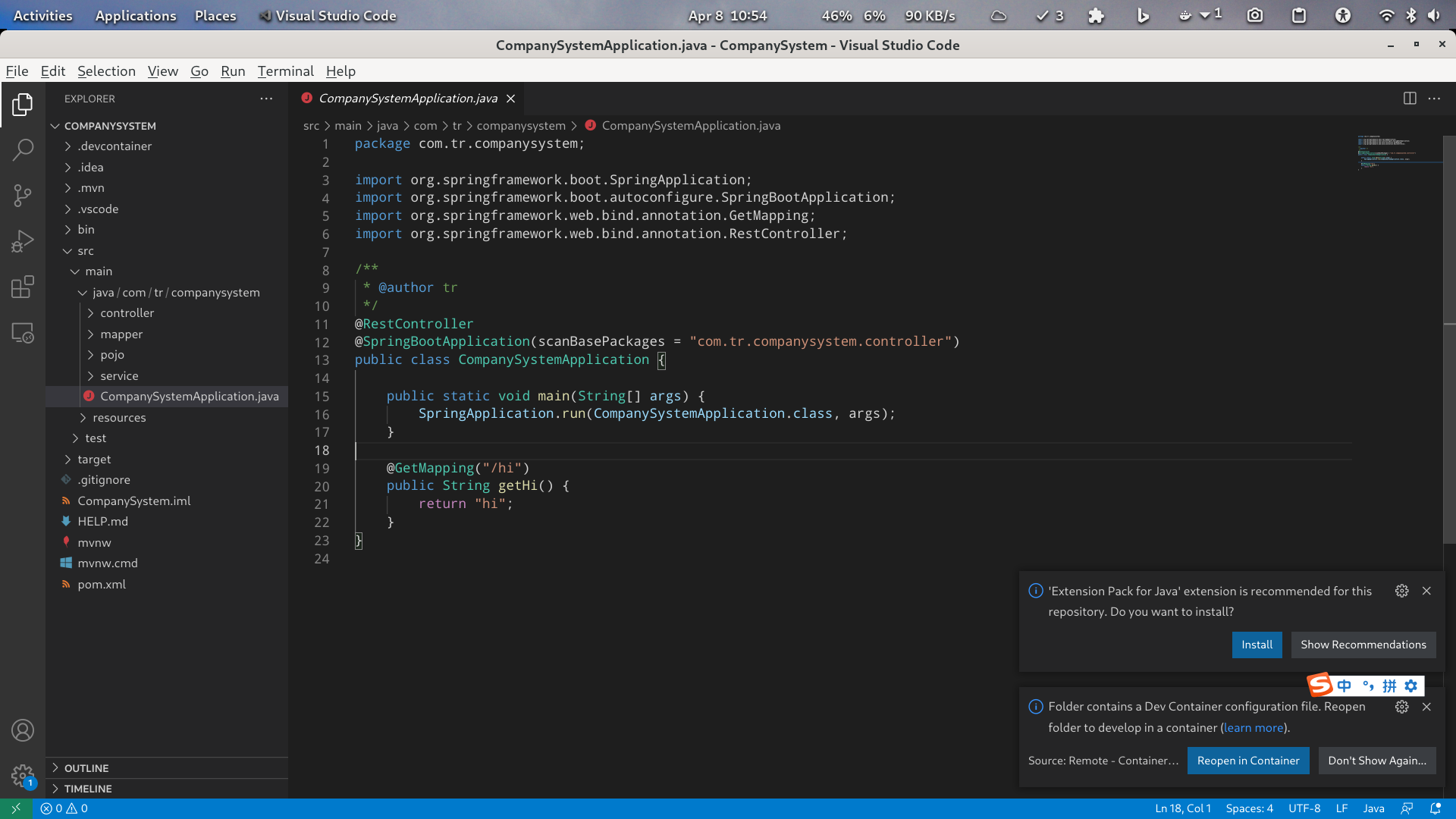Click Sogou input method logo
Viewport: 1456px width, 819px height.
tap(1320, 685)
